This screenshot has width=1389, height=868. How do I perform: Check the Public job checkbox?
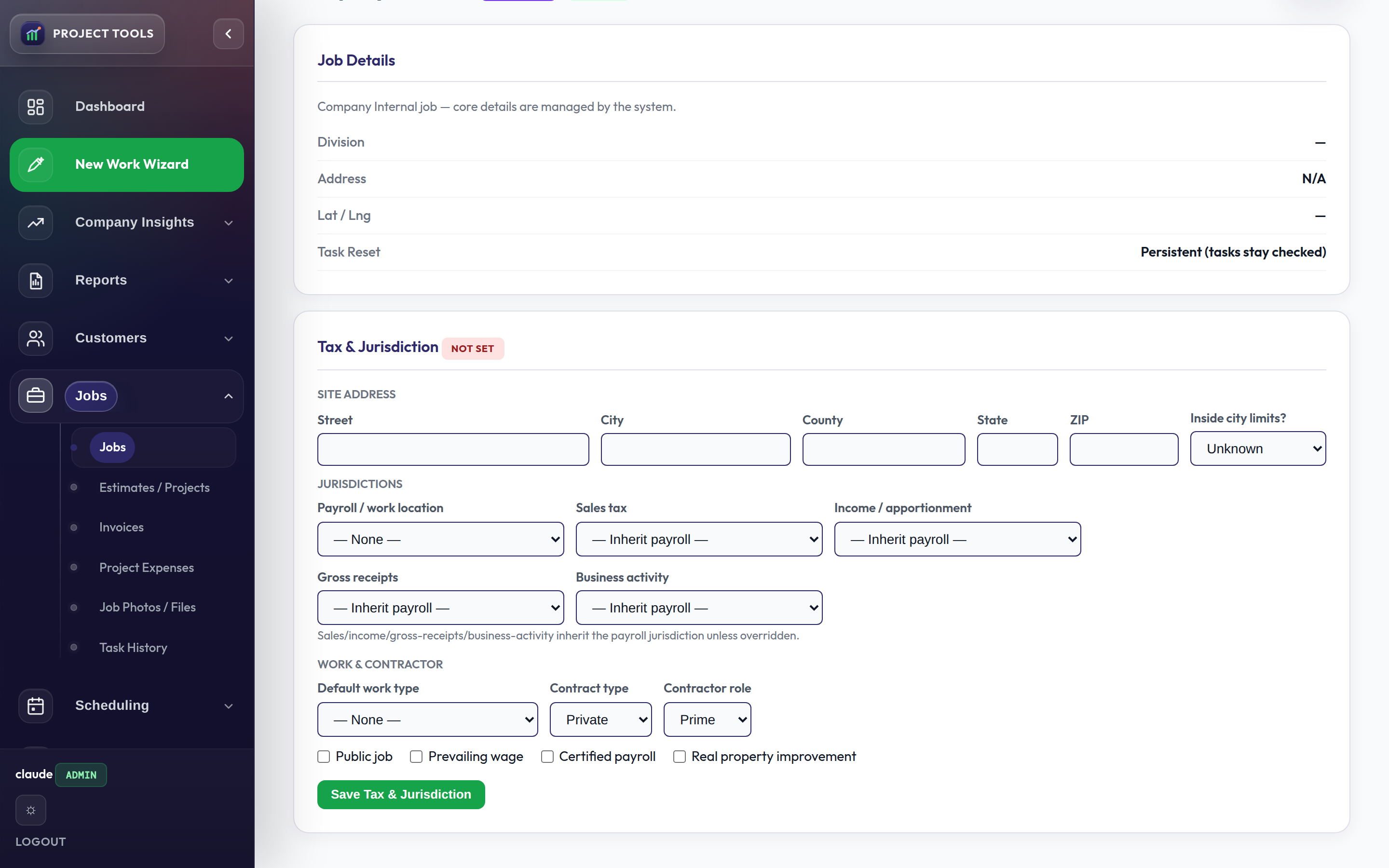[x=324, y=757]
